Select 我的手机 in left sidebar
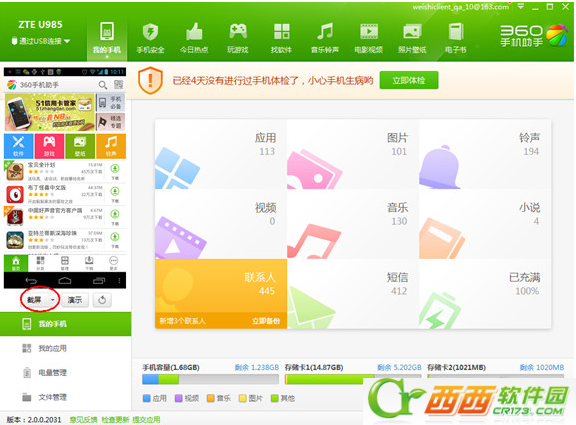 [x=65, y=324]
